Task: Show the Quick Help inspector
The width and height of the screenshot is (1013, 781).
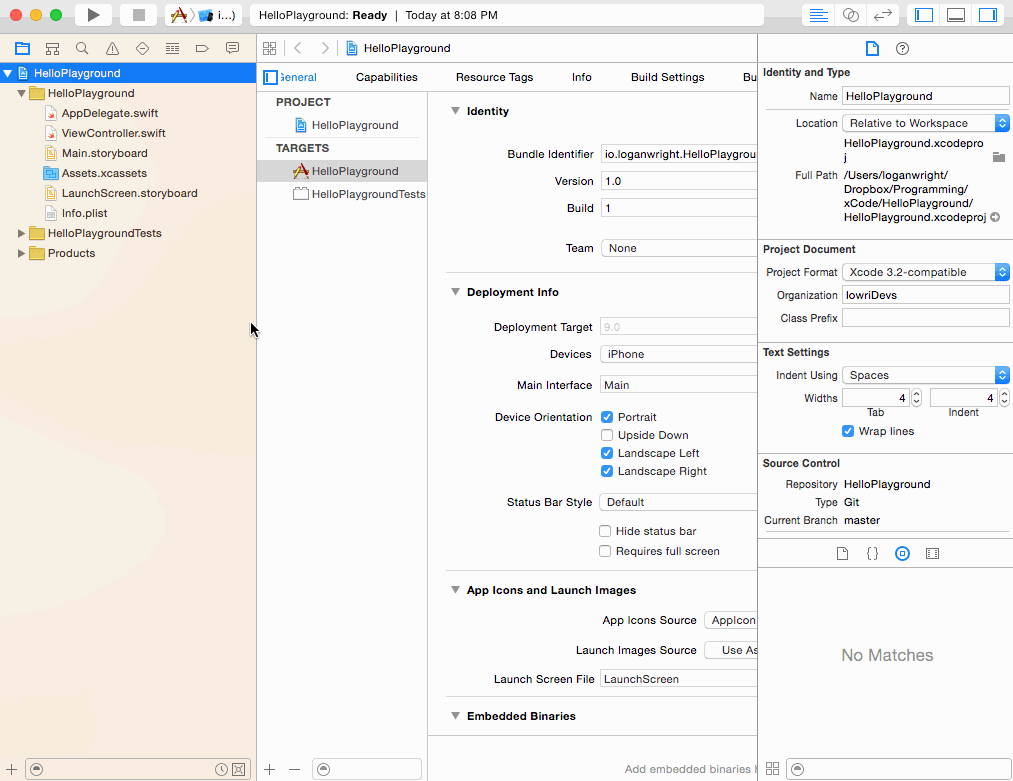Action: 903,48
